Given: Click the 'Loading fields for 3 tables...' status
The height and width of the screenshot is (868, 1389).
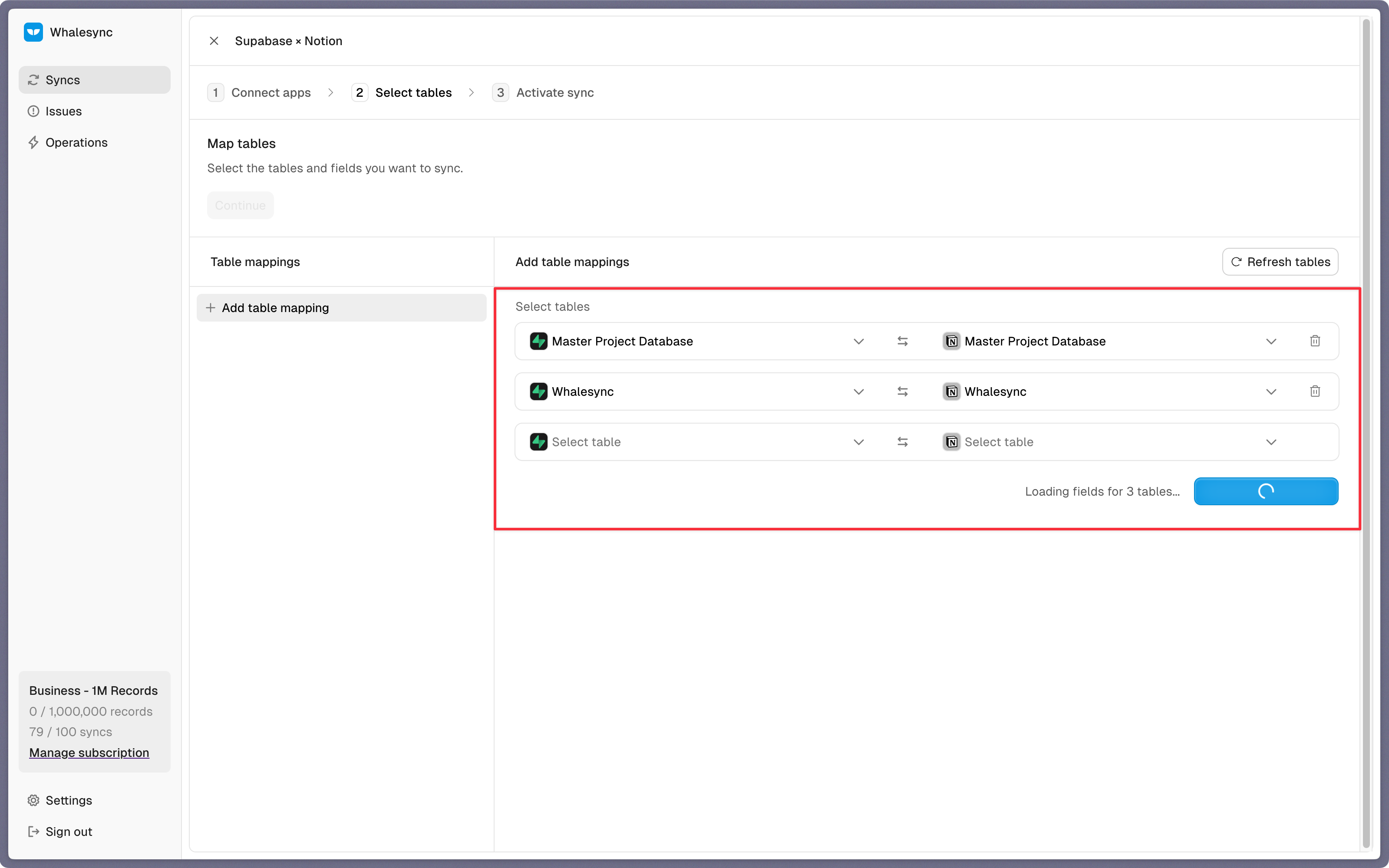Looking at the screenshot, I should coord(1102,491).
